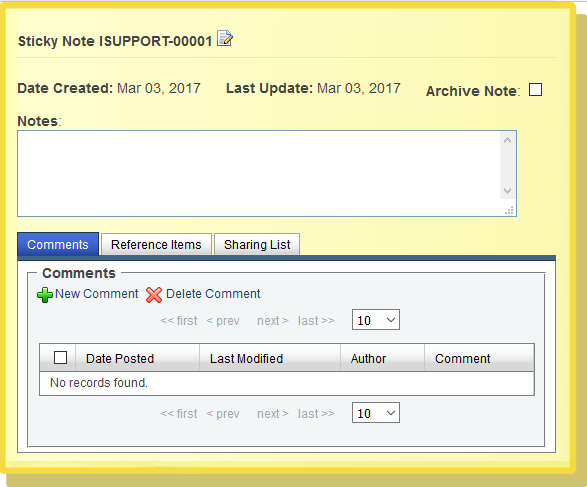
Task: Go to previous page in upper pager
Action: [223, 321]
